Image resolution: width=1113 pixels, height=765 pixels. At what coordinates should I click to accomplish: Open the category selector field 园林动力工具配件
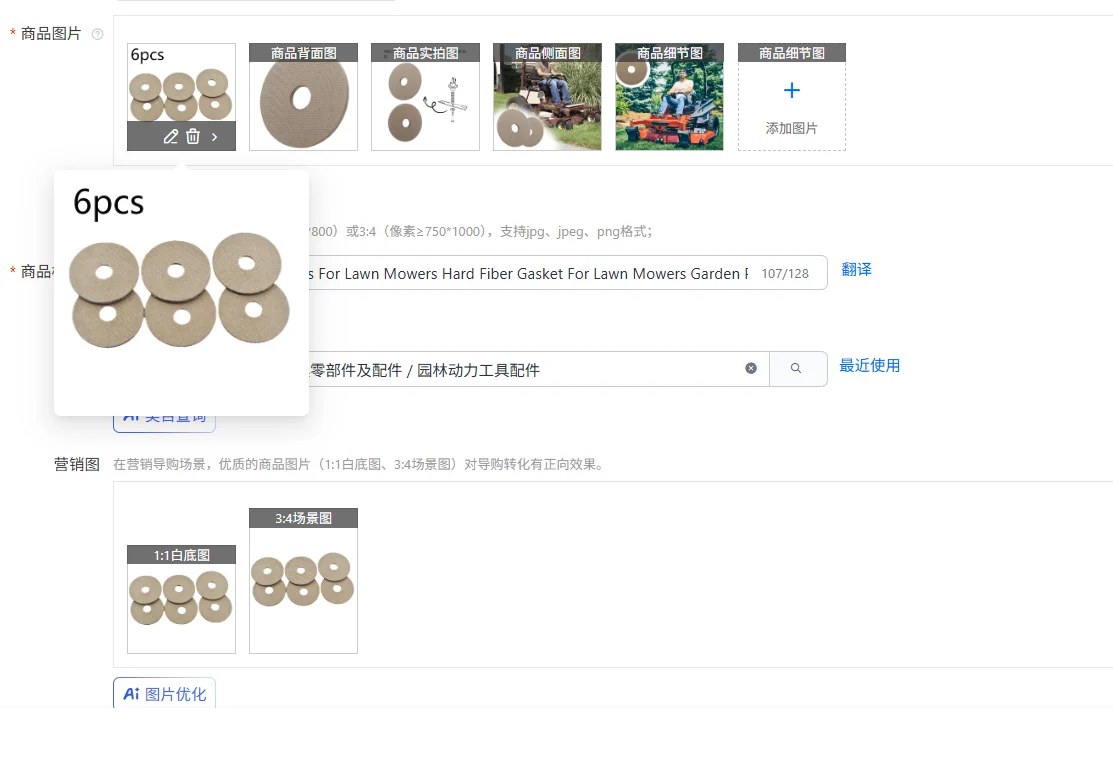[x=538, y=369]
